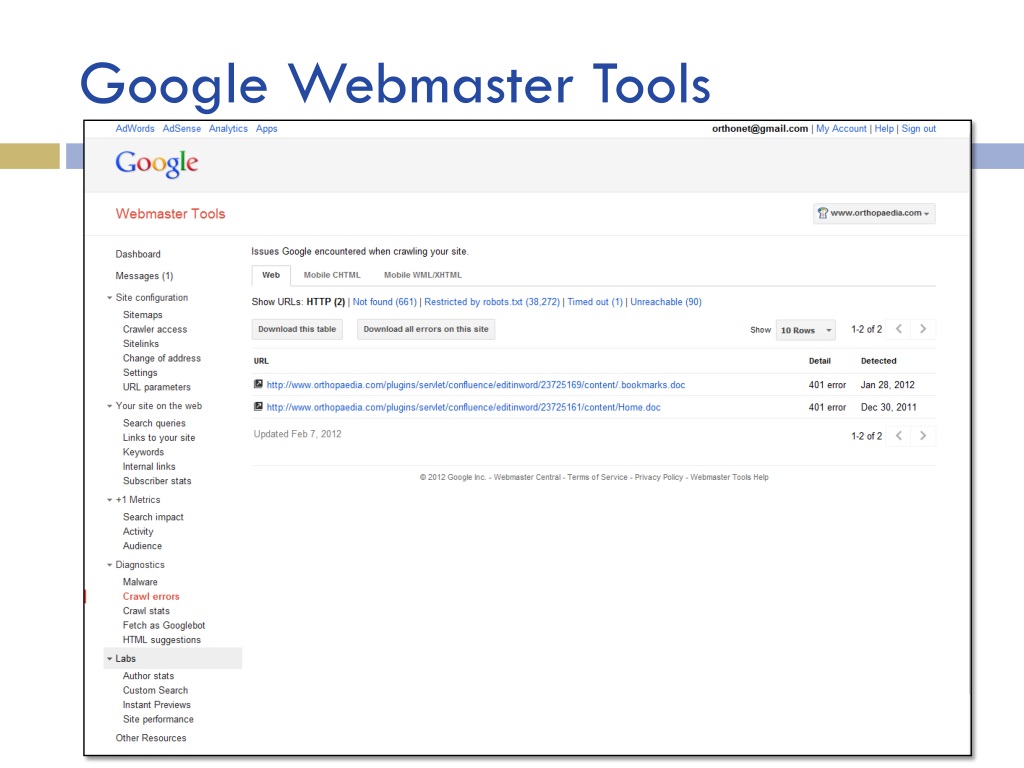Open Instant Previews in sidebar
The height and width of the screenshot is (768, 1024).
(157, 705)
